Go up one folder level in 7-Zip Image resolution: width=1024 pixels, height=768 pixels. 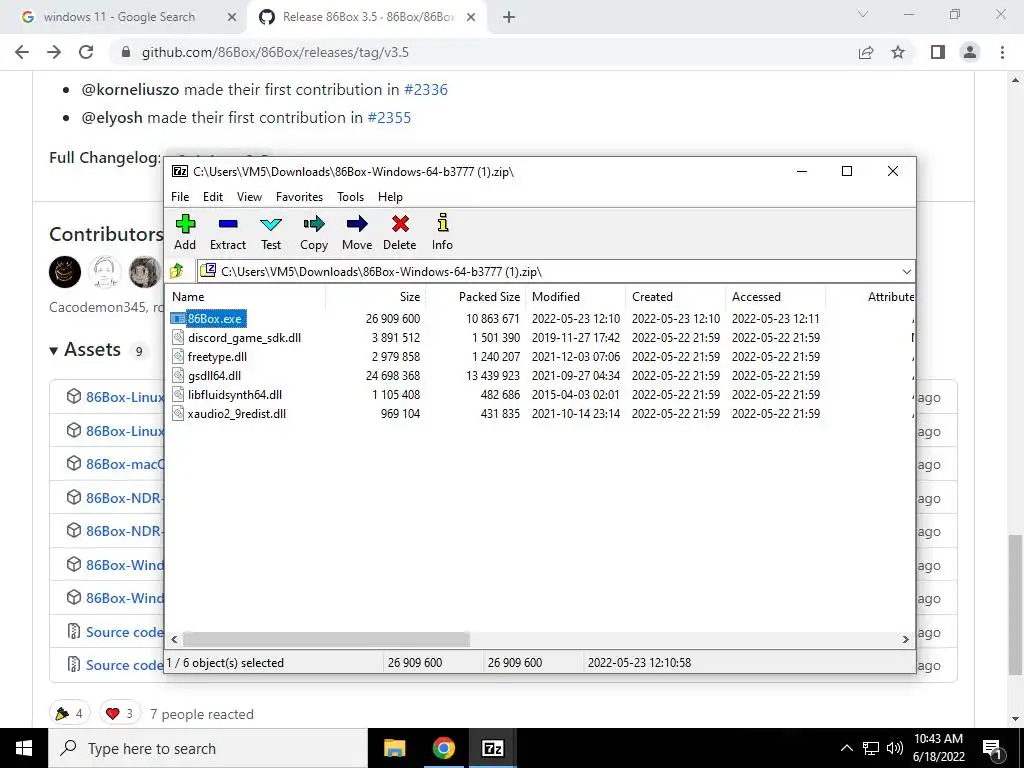tap(177, 270)
